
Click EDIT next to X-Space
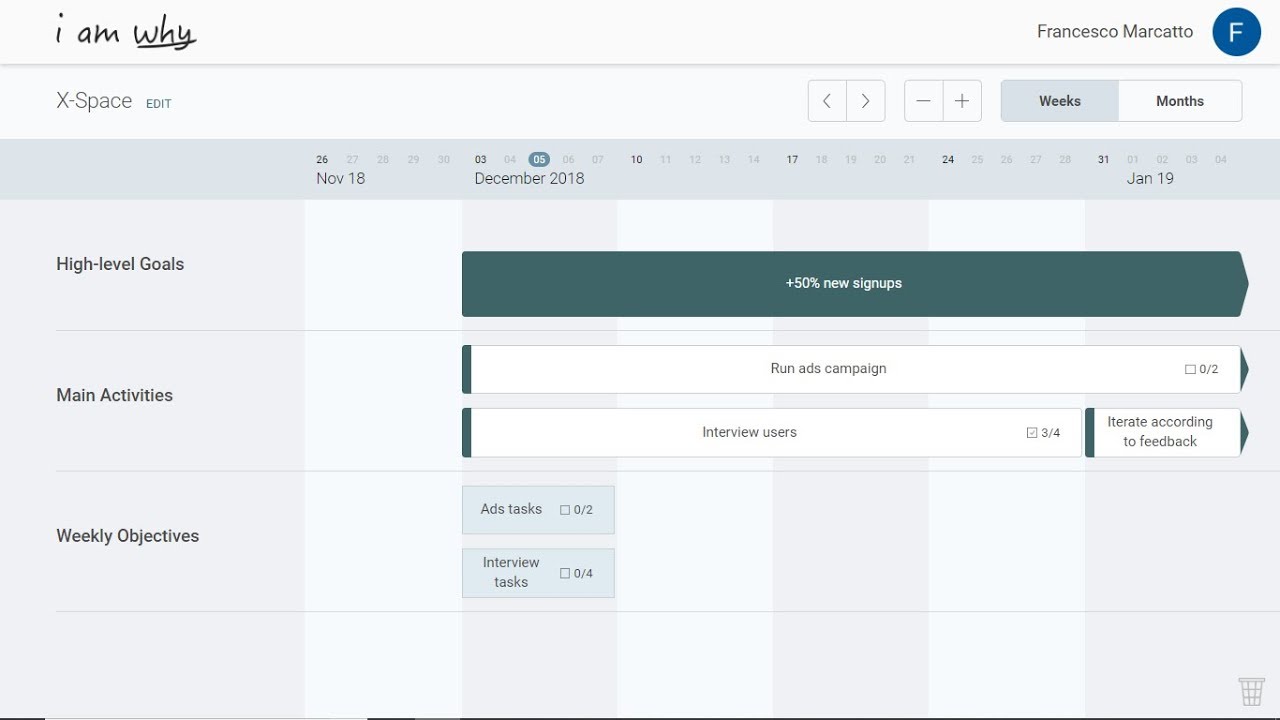(x=158, y=104)
